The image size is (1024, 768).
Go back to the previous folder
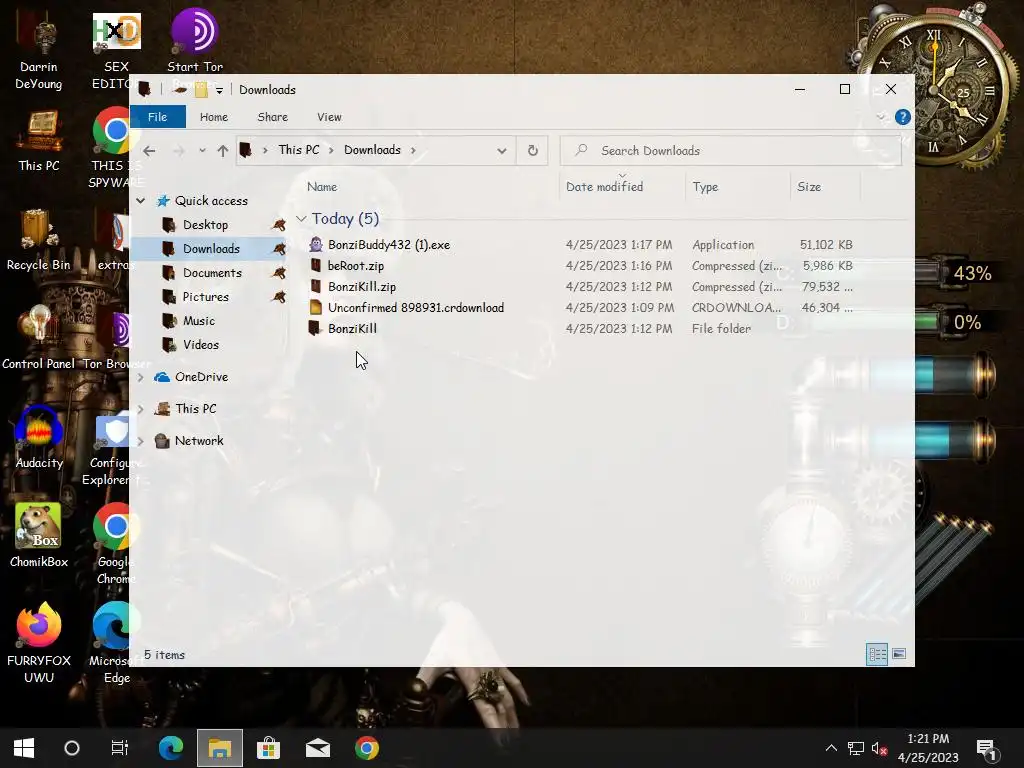coord(149,151)
